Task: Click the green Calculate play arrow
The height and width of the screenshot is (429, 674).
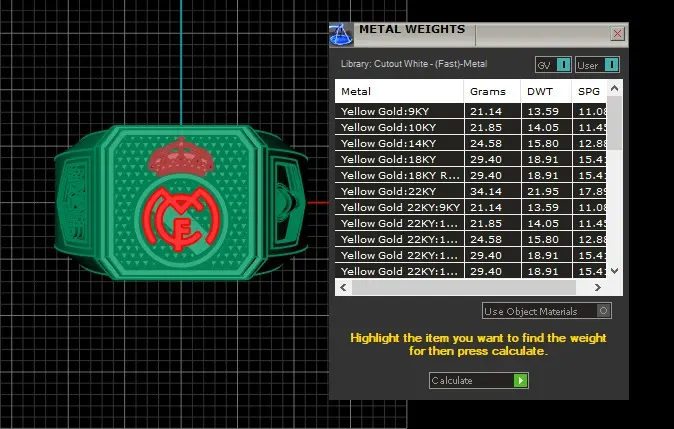Action: click(x=521, y=380)
